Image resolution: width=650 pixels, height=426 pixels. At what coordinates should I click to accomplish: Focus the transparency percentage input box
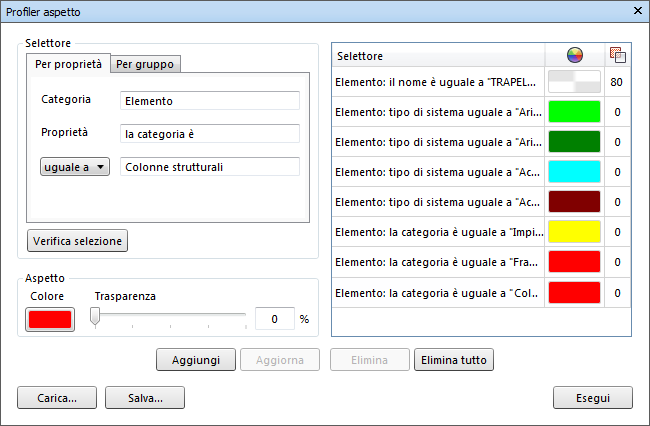coord(273,319)
